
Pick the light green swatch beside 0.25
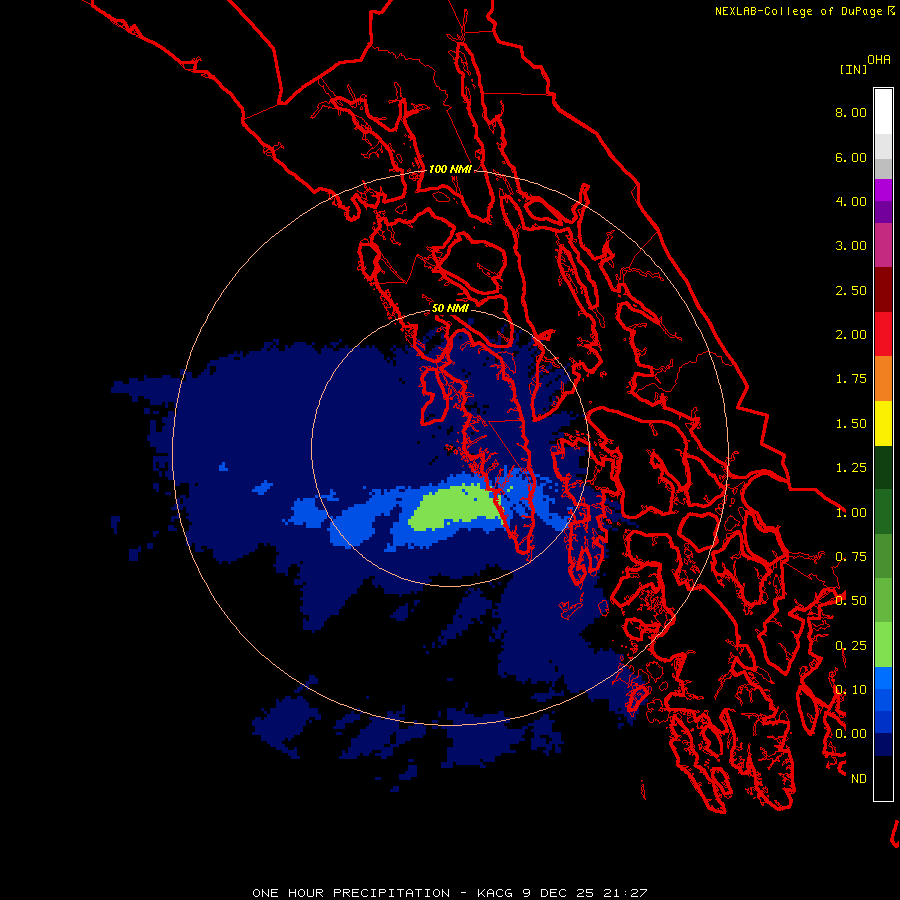pyautogui.click(x=883, y=645)
